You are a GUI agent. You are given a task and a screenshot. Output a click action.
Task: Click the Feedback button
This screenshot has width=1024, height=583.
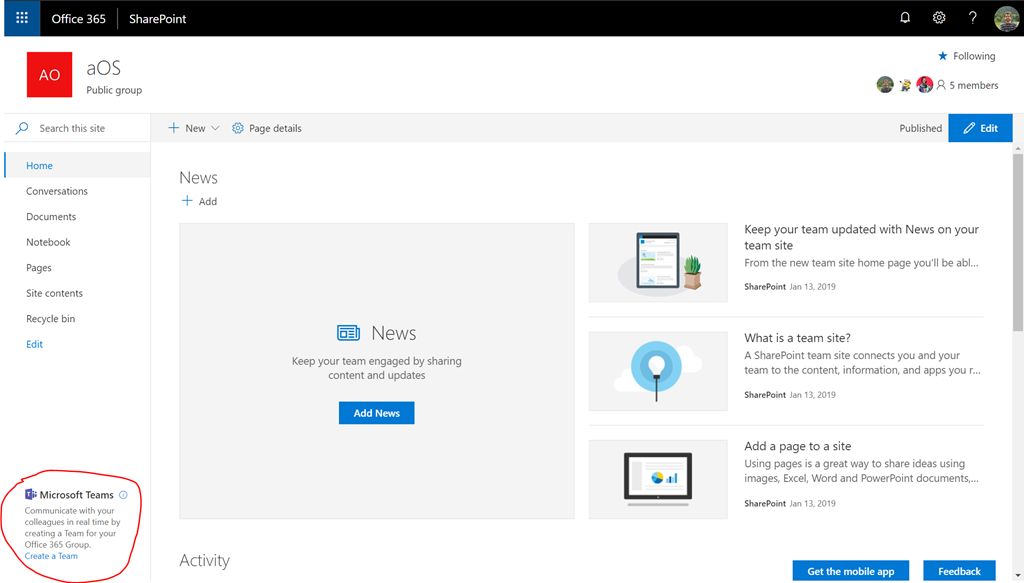pyautogui.click(x=959, y=571)
